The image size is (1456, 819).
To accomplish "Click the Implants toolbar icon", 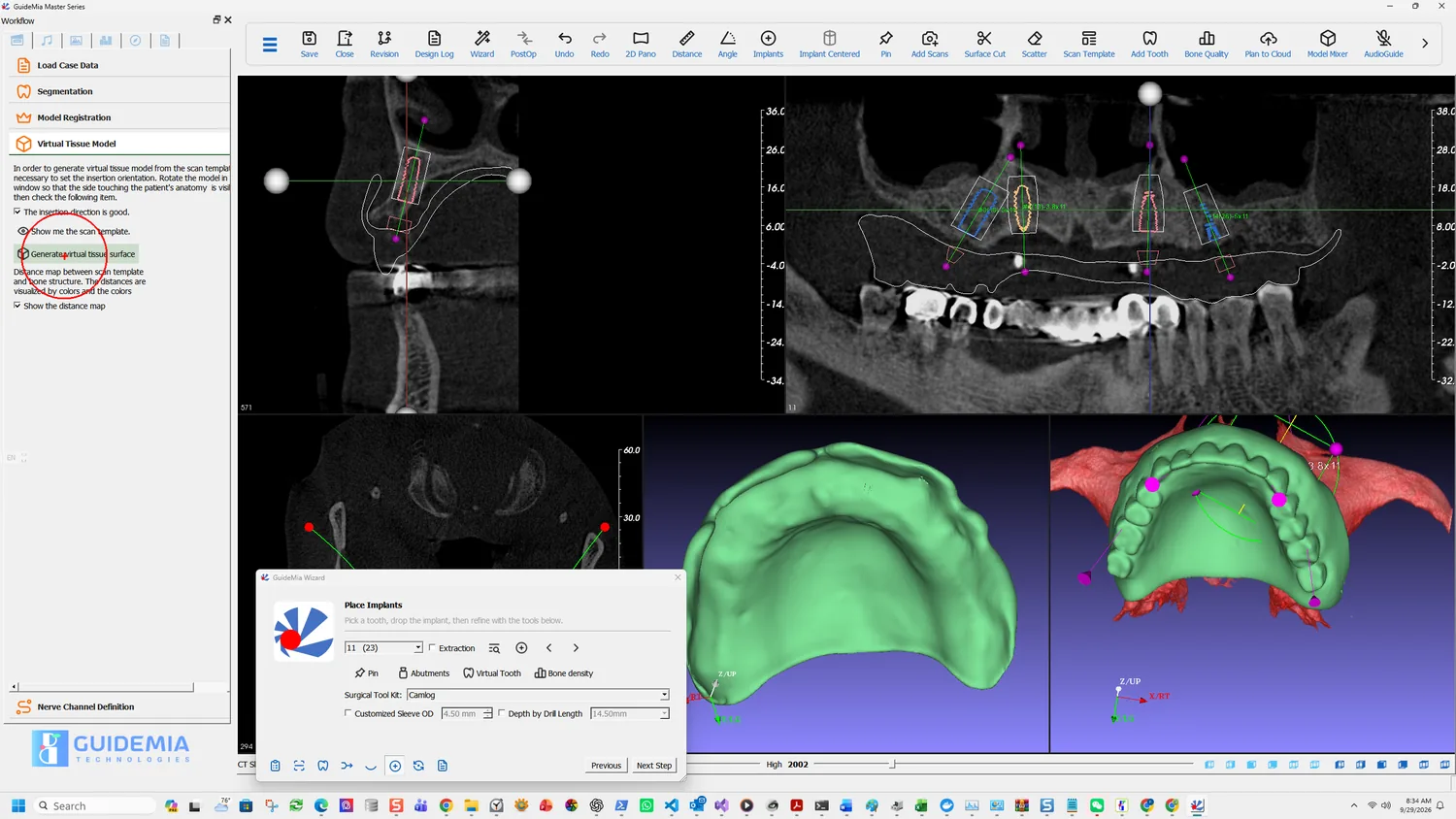I will [768, 44].
